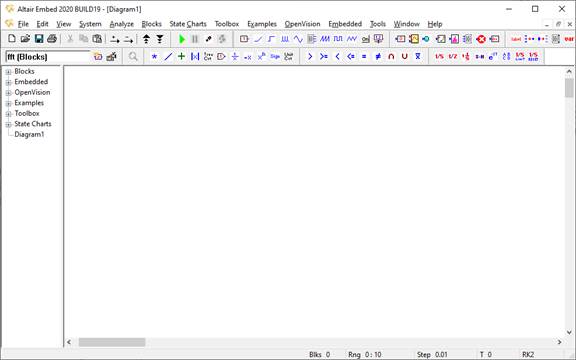Click the down-level double arrow icon

pos(160,39)
